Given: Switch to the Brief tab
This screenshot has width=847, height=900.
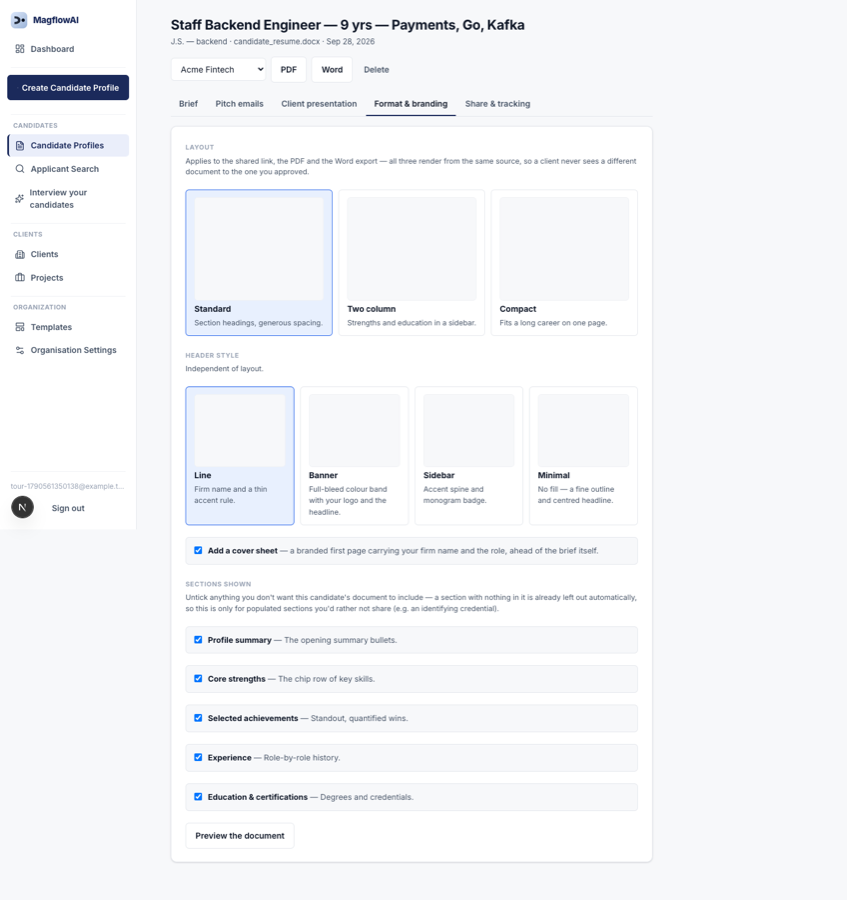Looking at the screenshot, I should [x=188, y=104].
